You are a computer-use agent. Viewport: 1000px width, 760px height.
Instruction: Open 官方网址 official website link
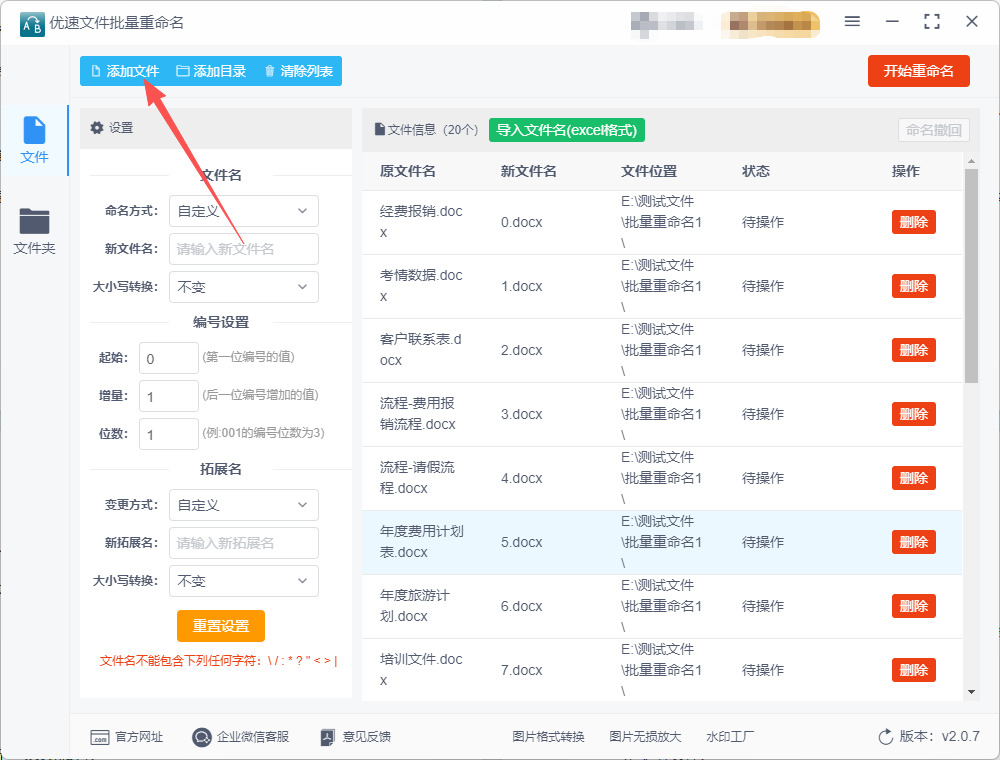click(99, 737)
